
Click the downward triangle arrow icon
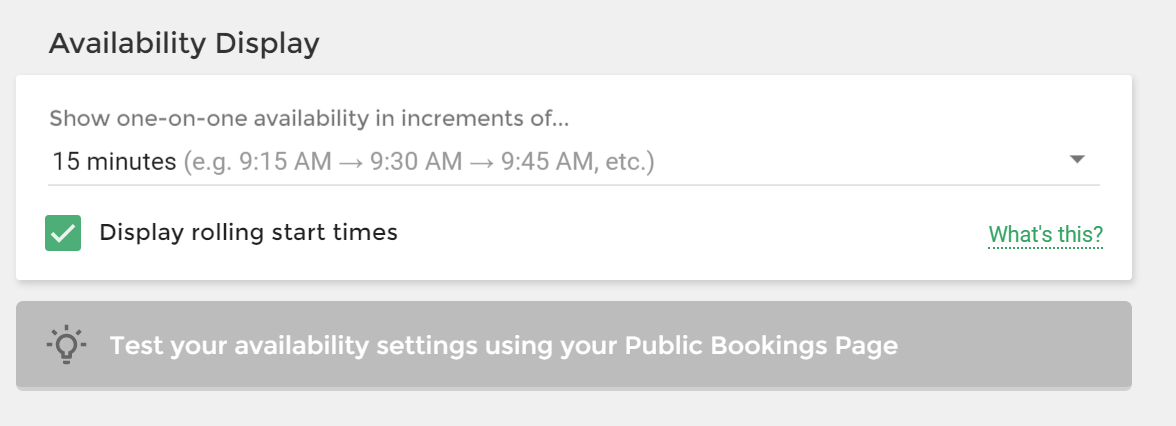coord(1077,159)
